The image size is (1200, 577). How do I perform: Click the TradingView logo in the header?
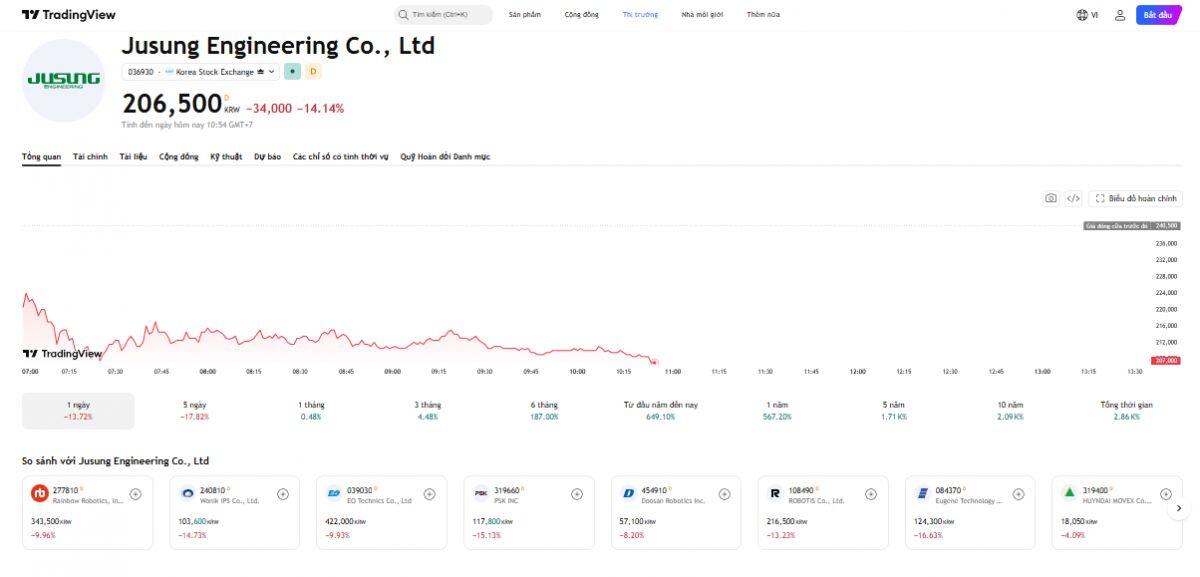point(69,15)
